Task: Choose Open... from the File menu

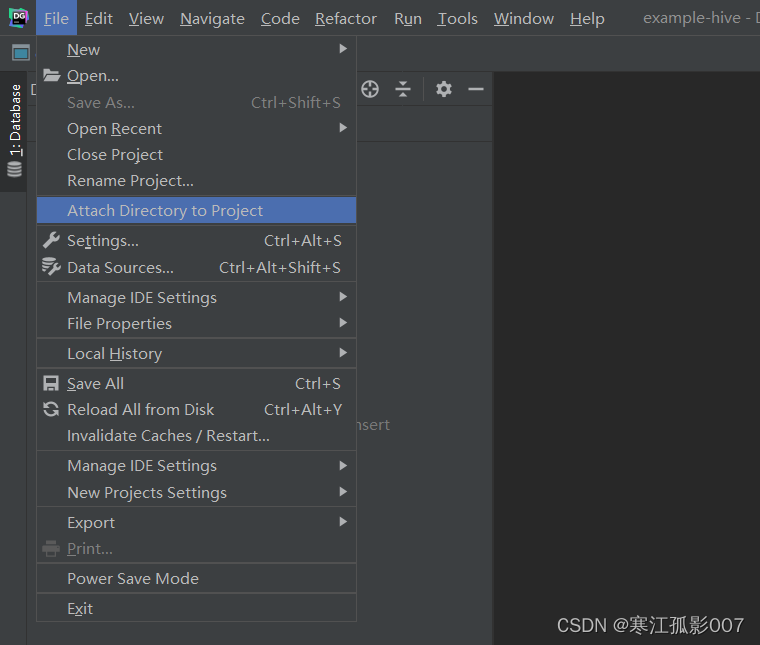Action: (x=196, y=76)
